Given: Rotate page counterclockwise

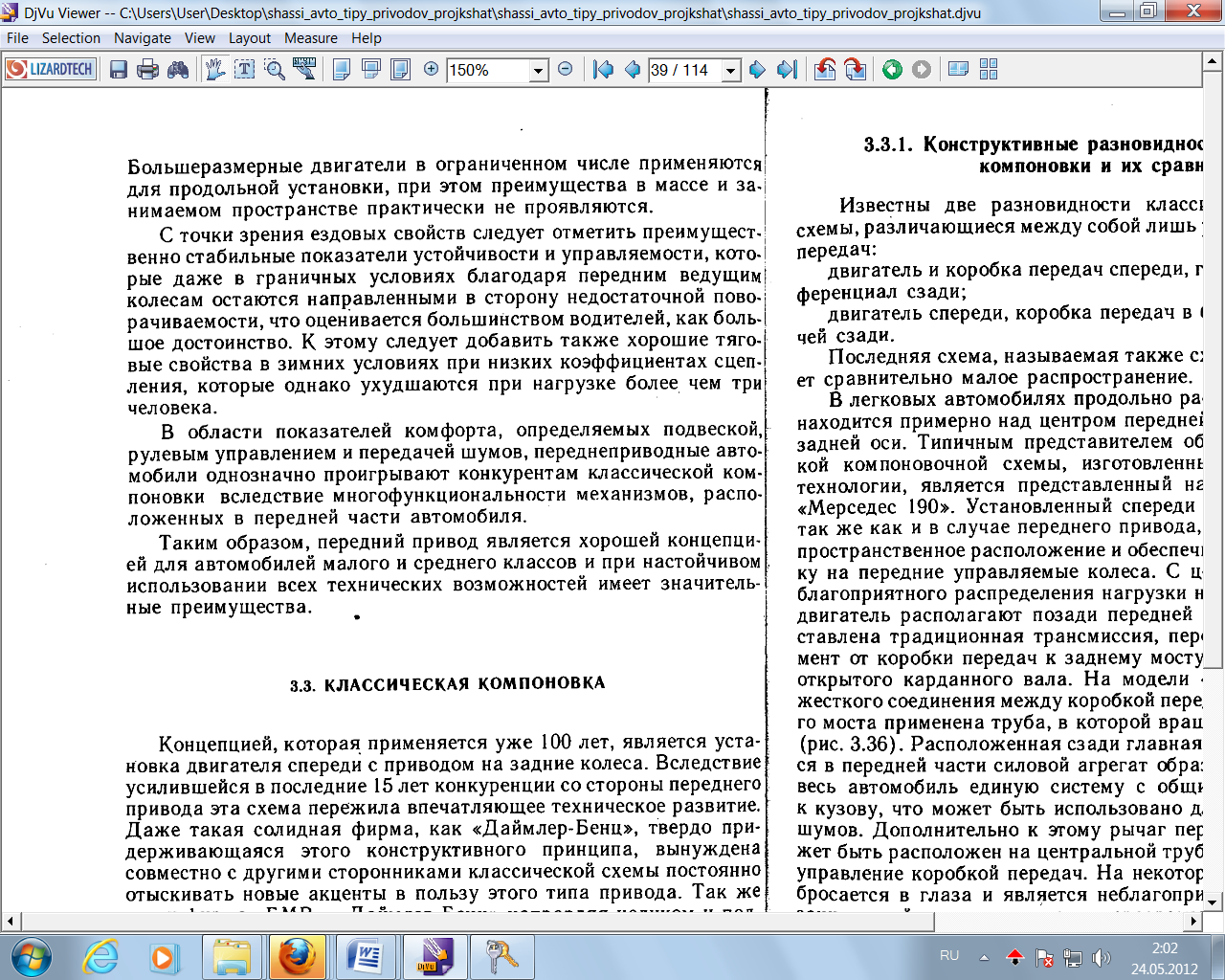Looking at the screenshot, I should click(x=825, y=70).
